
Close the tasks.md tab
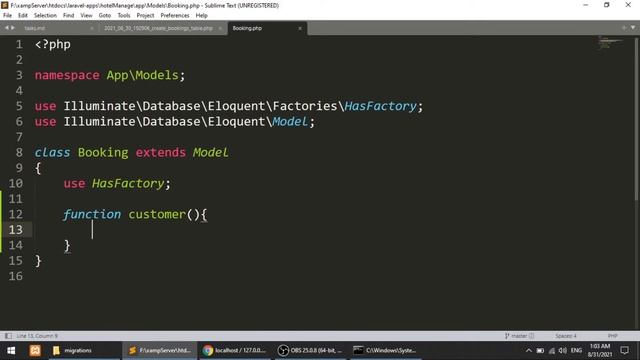click(x=92, y=28)
